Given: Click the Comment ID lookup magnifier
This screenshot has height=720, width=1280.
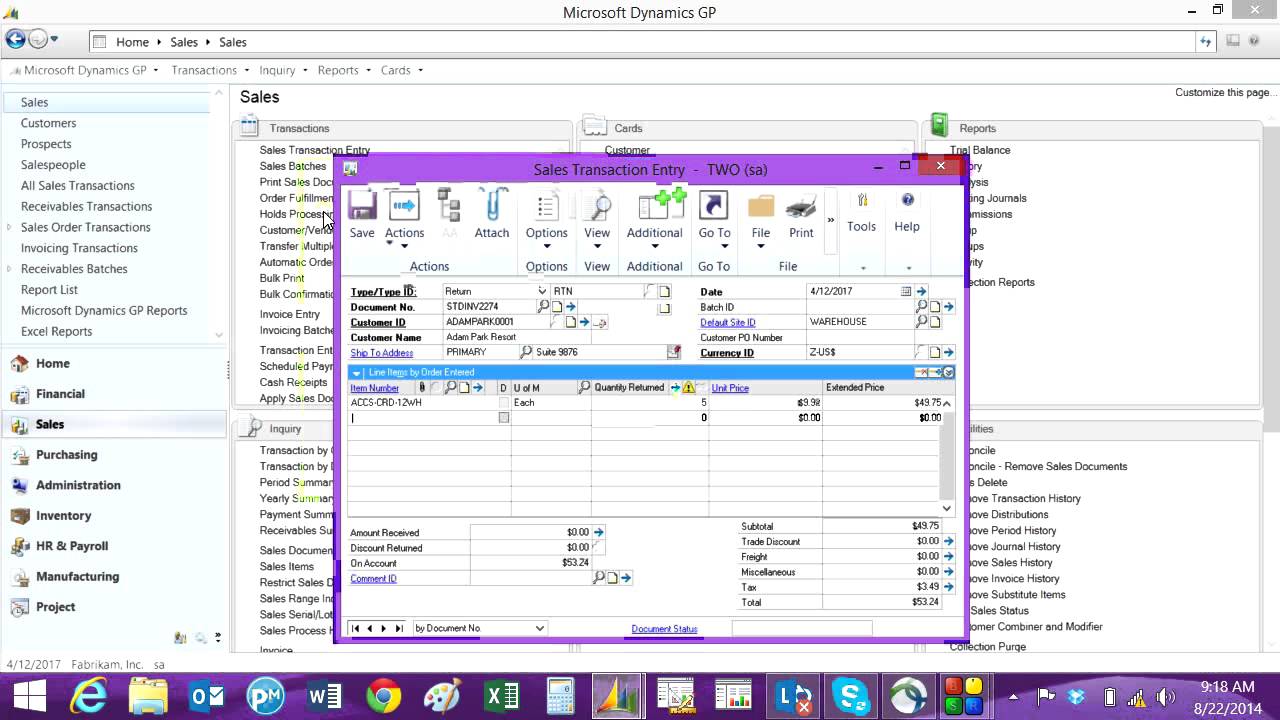Looking at the screenshot, I should (599, 578).
